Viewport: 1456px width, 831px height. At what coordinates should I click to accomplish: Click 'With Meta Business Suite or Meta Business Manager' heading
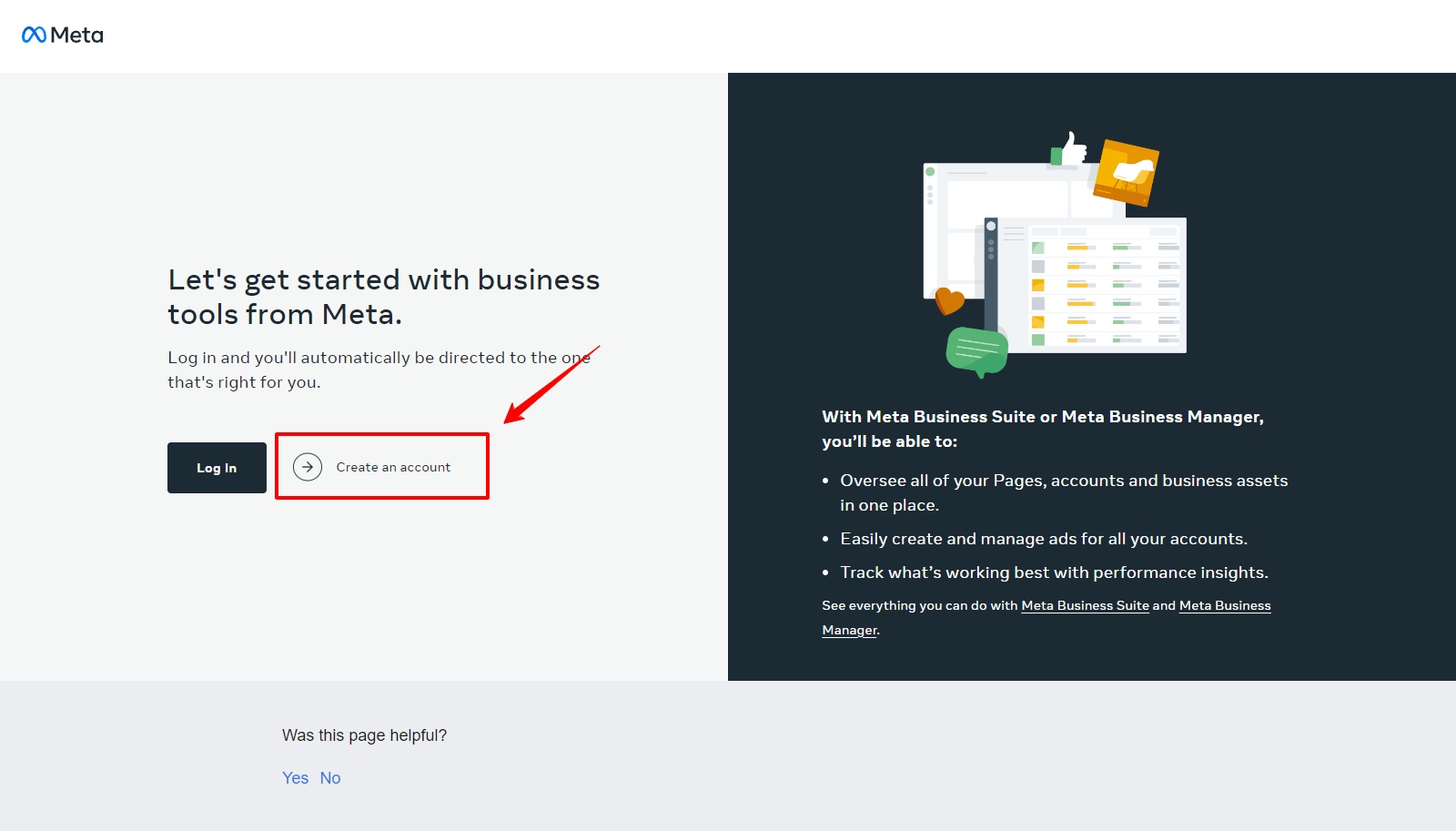pos(1043,429)
